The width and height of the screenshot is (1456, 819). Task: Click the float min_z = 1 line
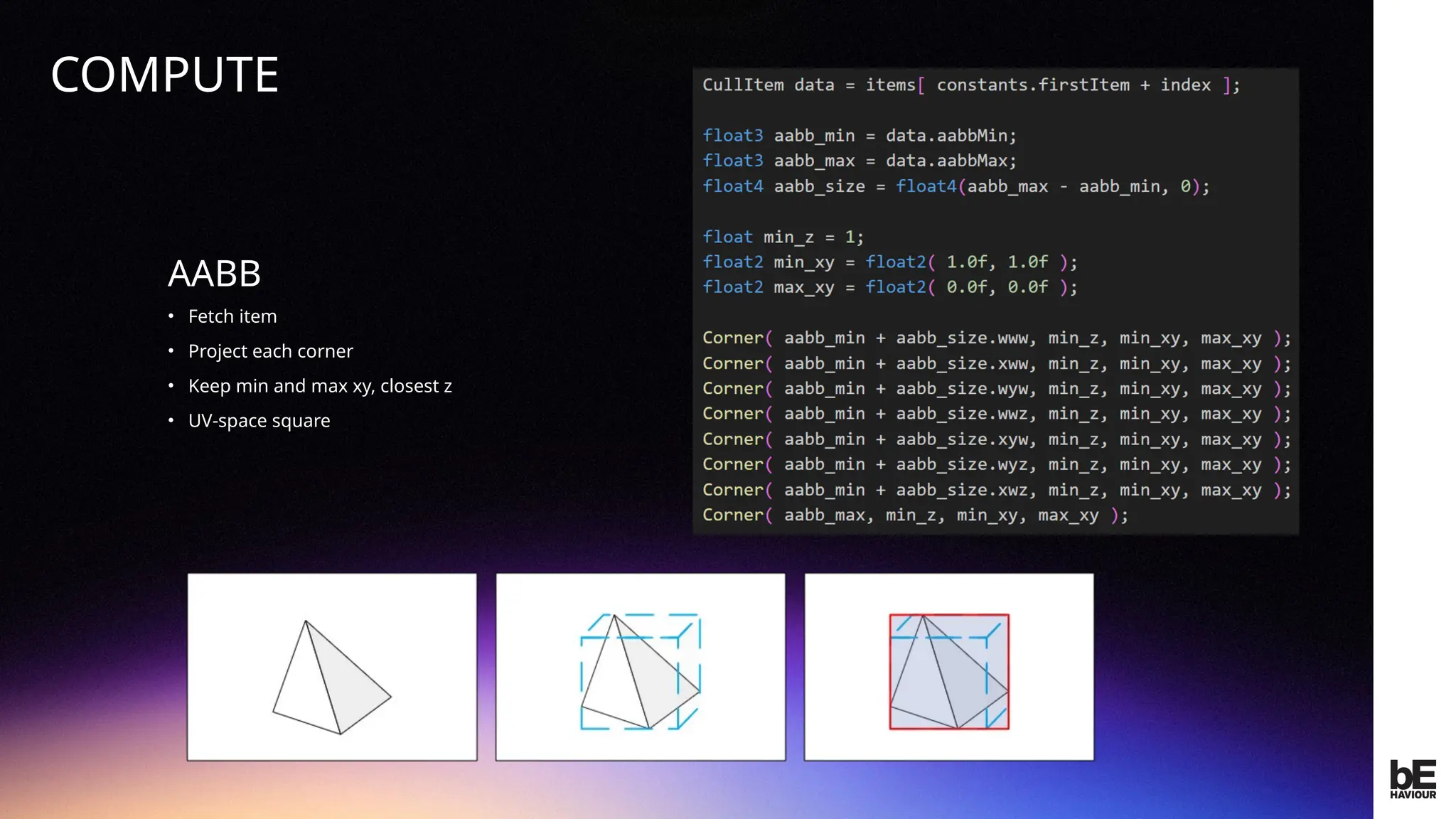[783, 237]
